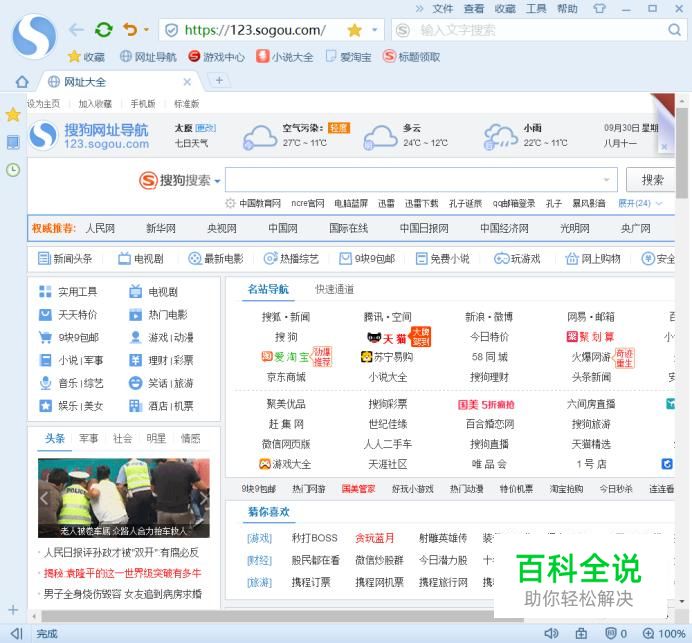The height and width of the screenshot is (643, 692).
Task: Open the 工具 menu
Action: point(536,9)
